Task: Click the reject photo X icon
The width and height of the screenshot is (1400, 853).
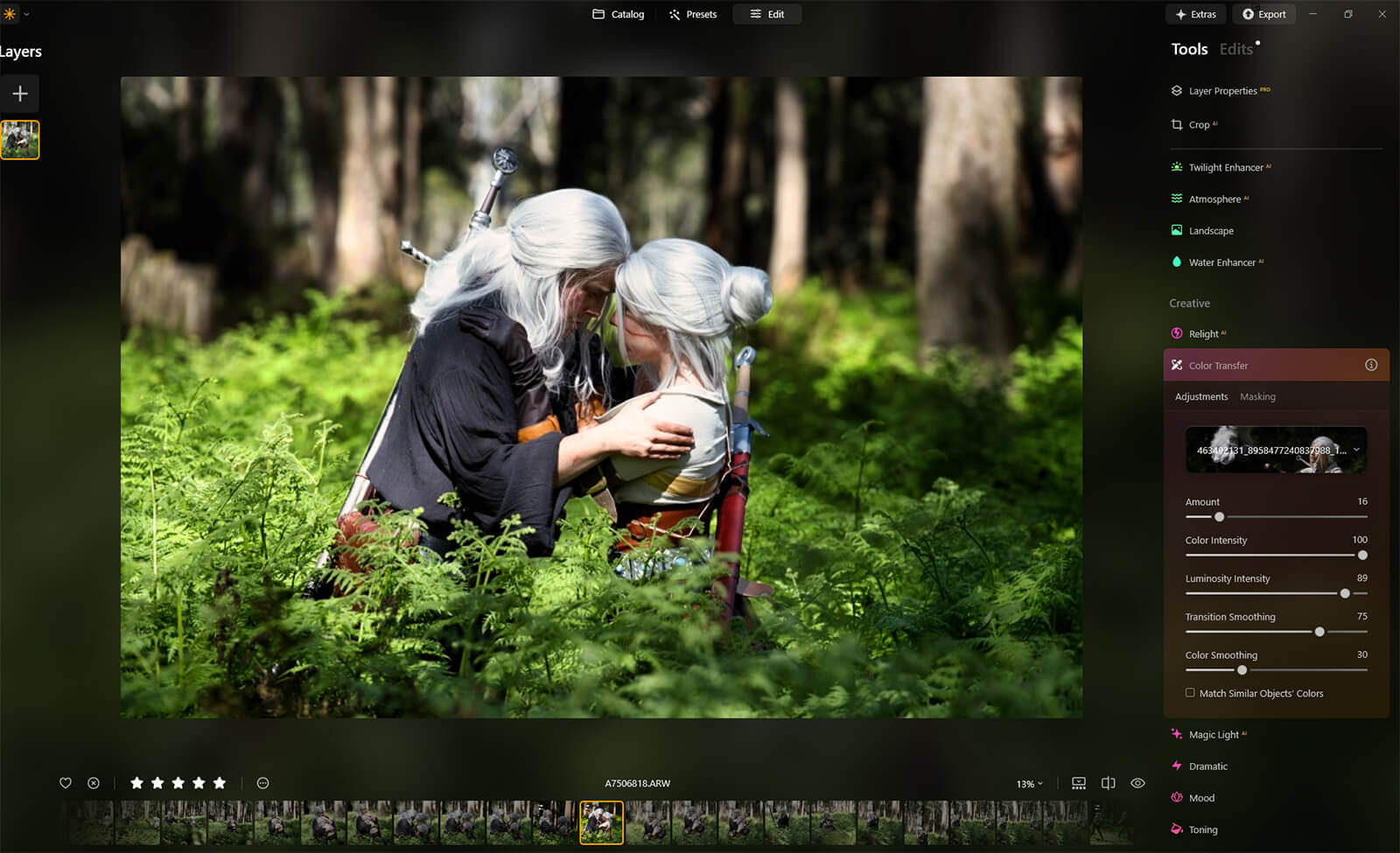Action: pos(94,783)
